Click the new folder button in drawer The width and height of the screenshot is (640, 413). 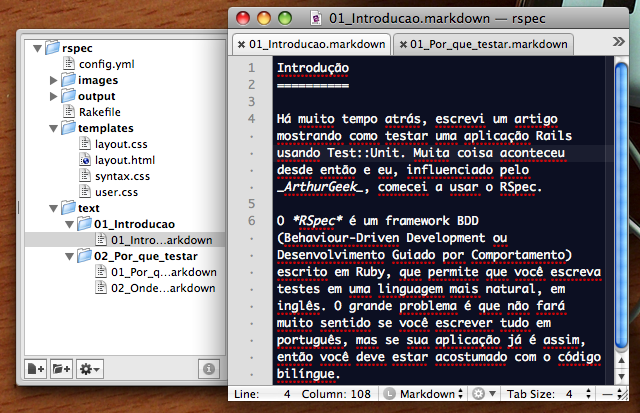[x=62, y=369]
